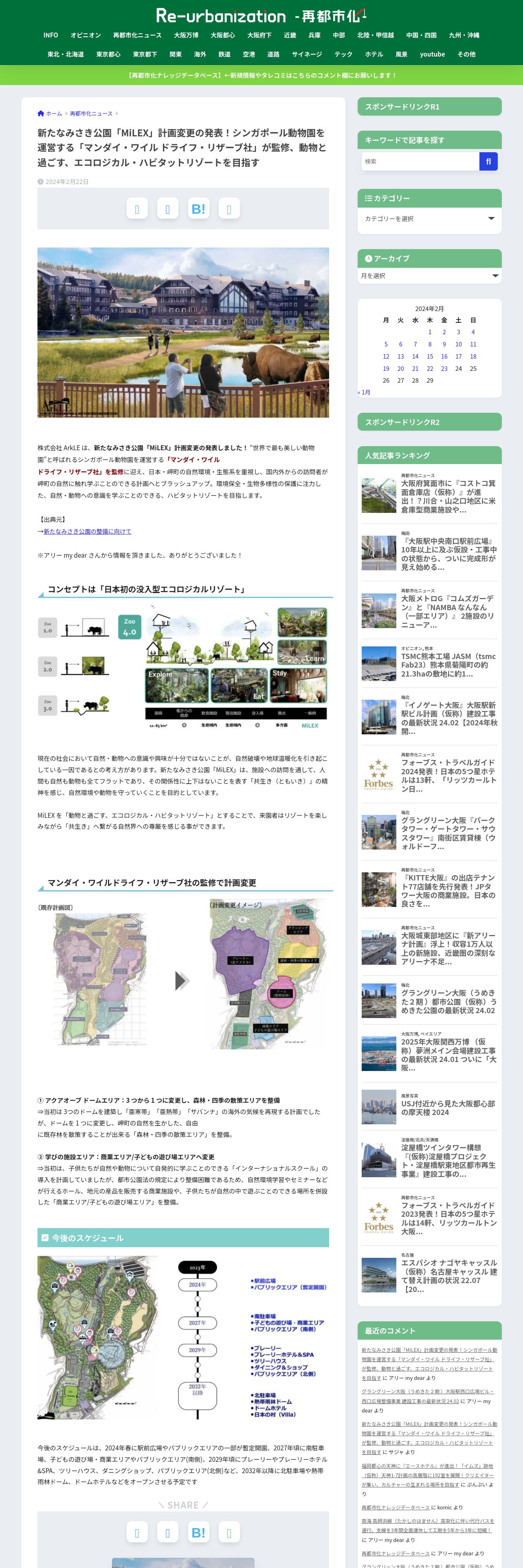Click the blue search submit button
This screenshot has height=1568, width=523.
[x=488, y=161]
